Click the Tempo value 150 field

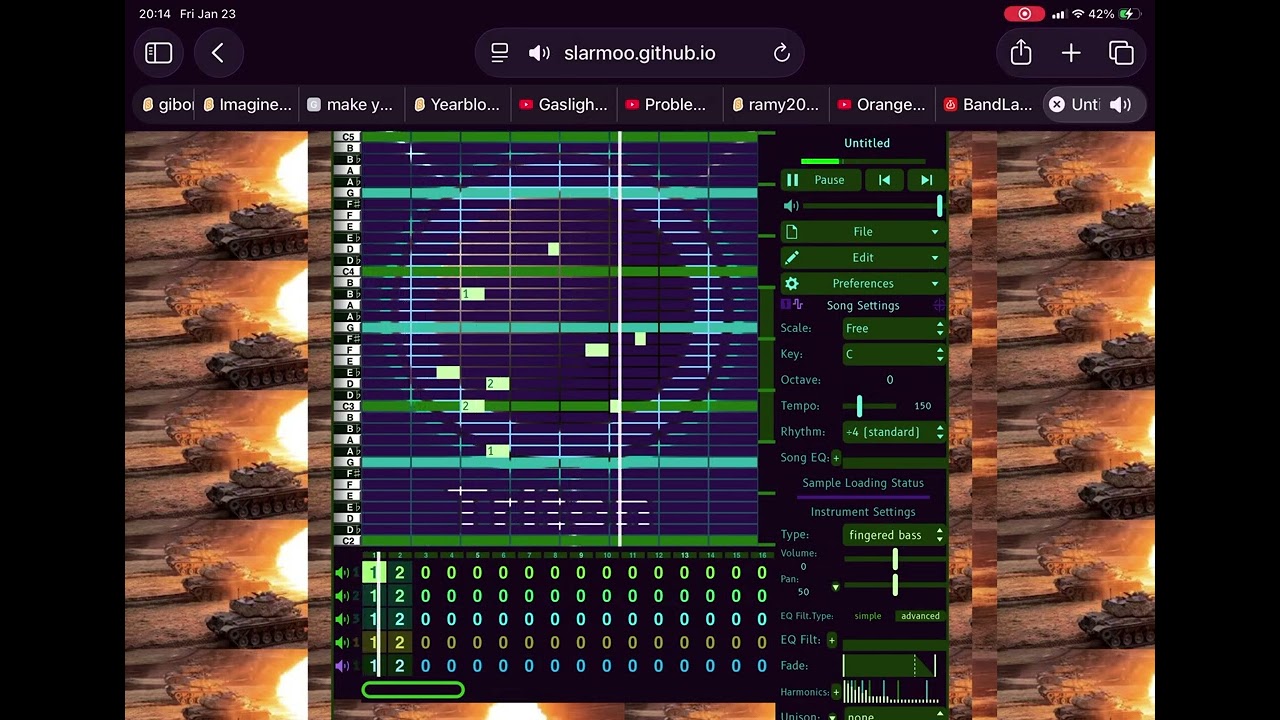(x=922, y=406)
